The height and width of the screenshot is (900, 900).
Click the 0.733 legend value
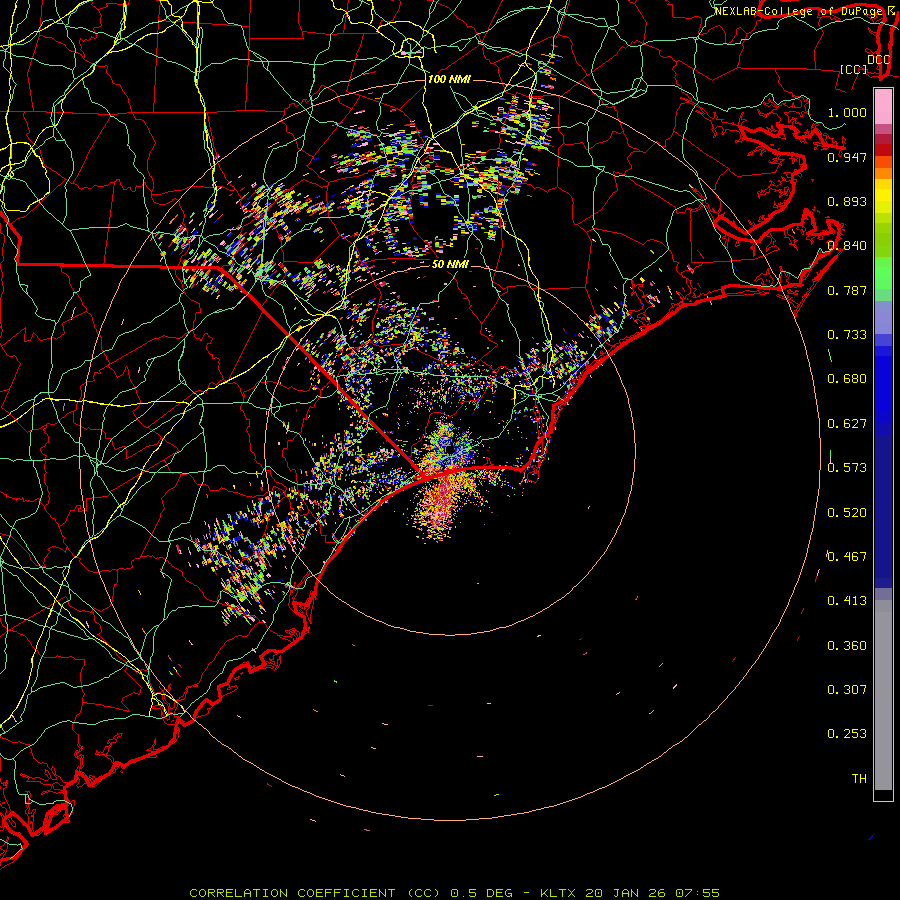847,335
